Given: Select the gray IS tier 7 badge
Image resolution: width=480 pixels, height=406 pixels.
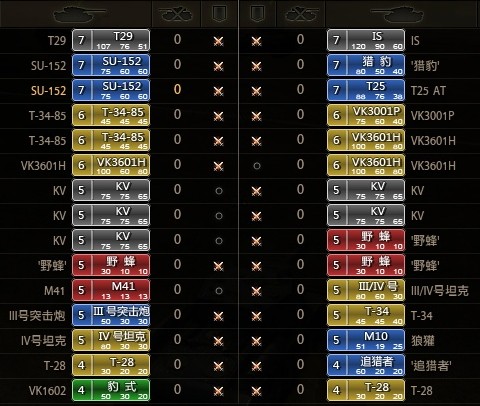Looking at the screenshot, I should [366, 40].
